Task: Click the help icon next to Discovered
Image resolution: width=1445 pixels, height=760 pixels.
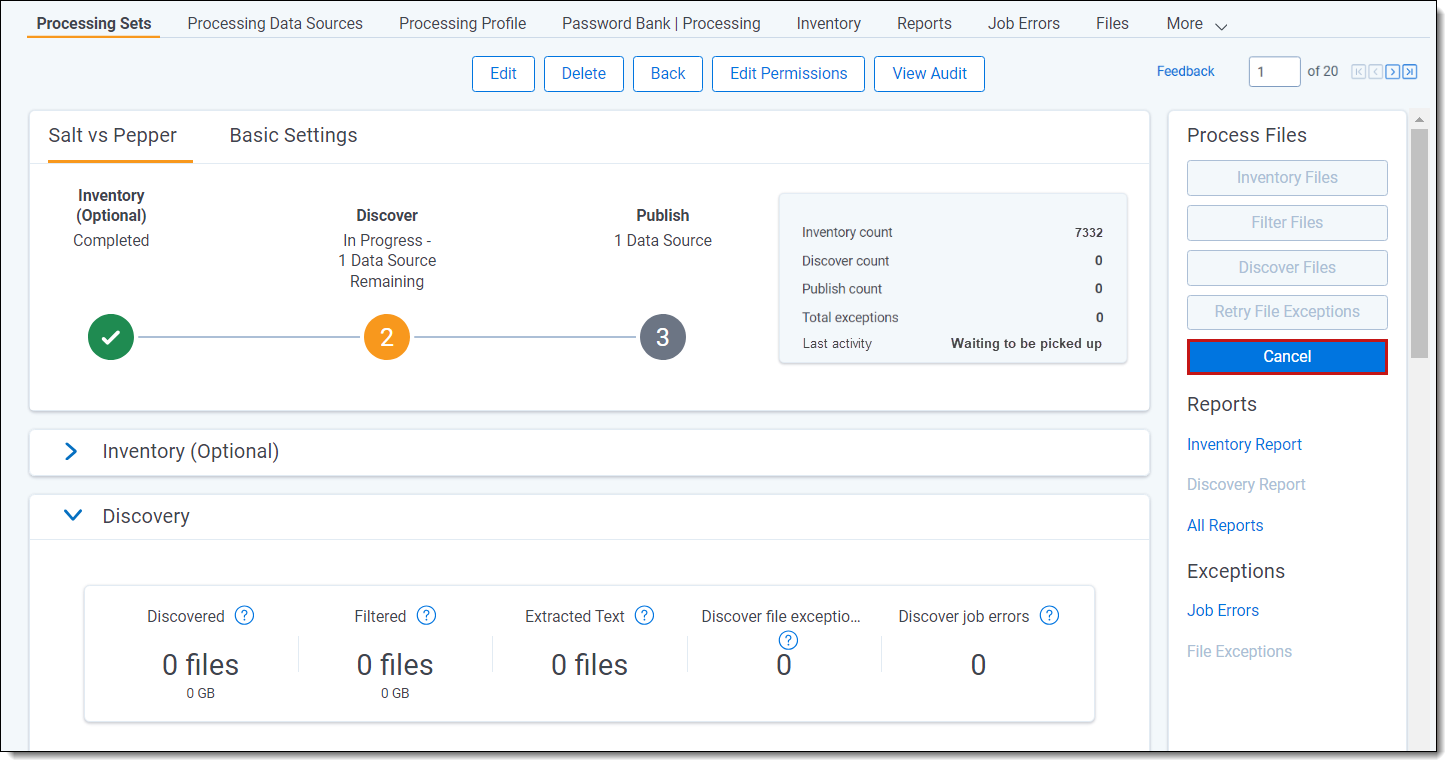Action: click(x=244, y=615)
